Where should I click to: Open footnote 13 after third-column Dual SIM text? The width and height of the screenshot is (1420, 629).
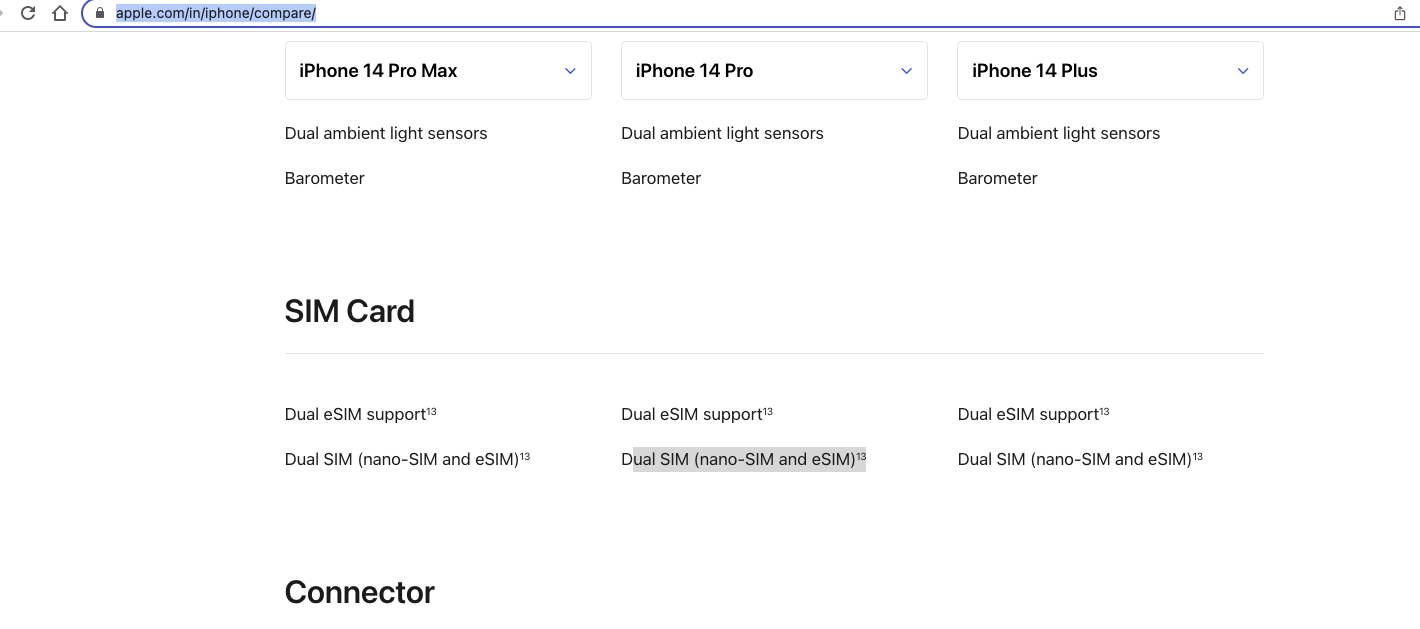(x=1197, y=456)
